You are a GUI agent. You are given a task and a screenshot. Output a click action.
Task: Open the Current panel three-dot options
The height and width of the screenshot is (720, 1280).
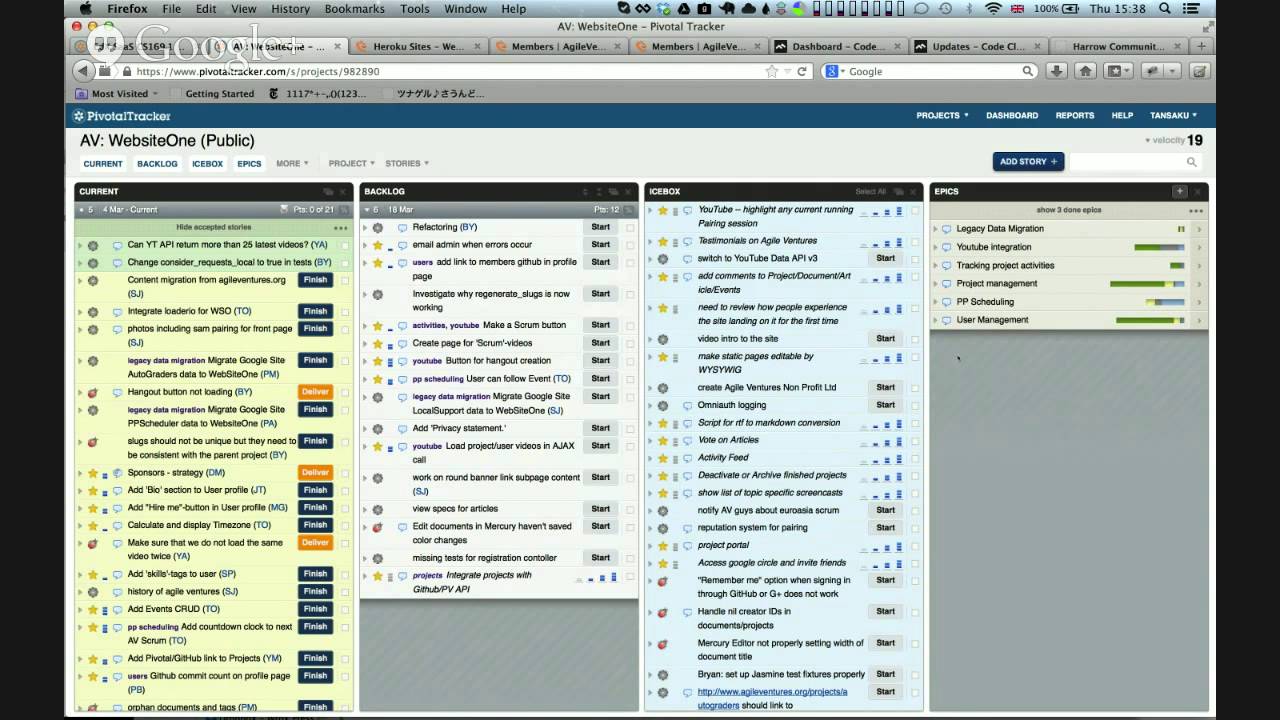(341, 227)
